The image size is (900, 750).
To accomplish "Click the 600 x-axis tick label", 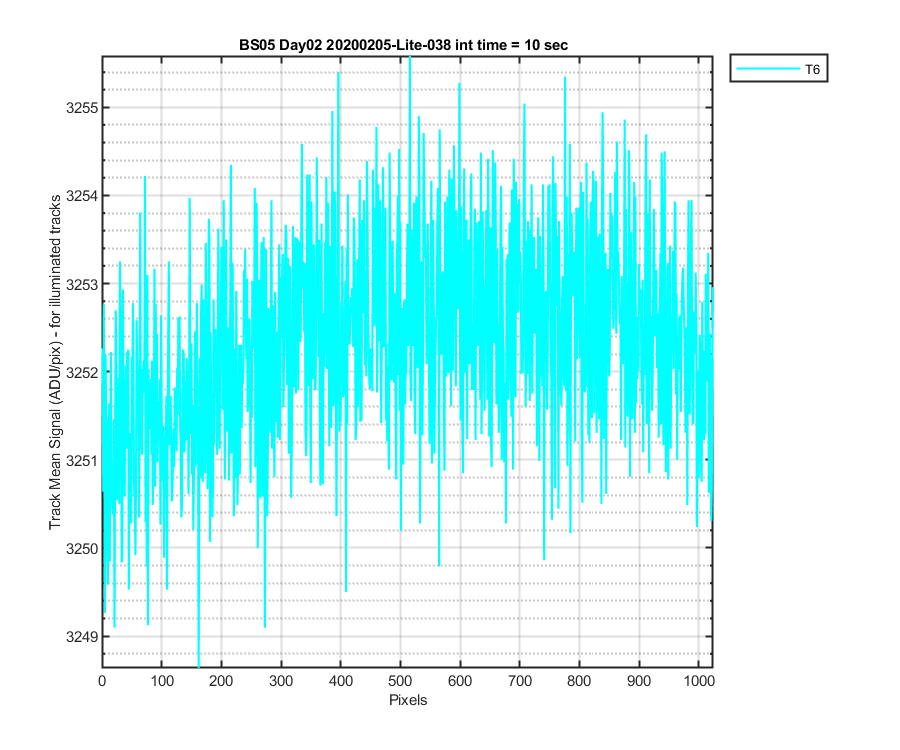I will click(460, 681).
